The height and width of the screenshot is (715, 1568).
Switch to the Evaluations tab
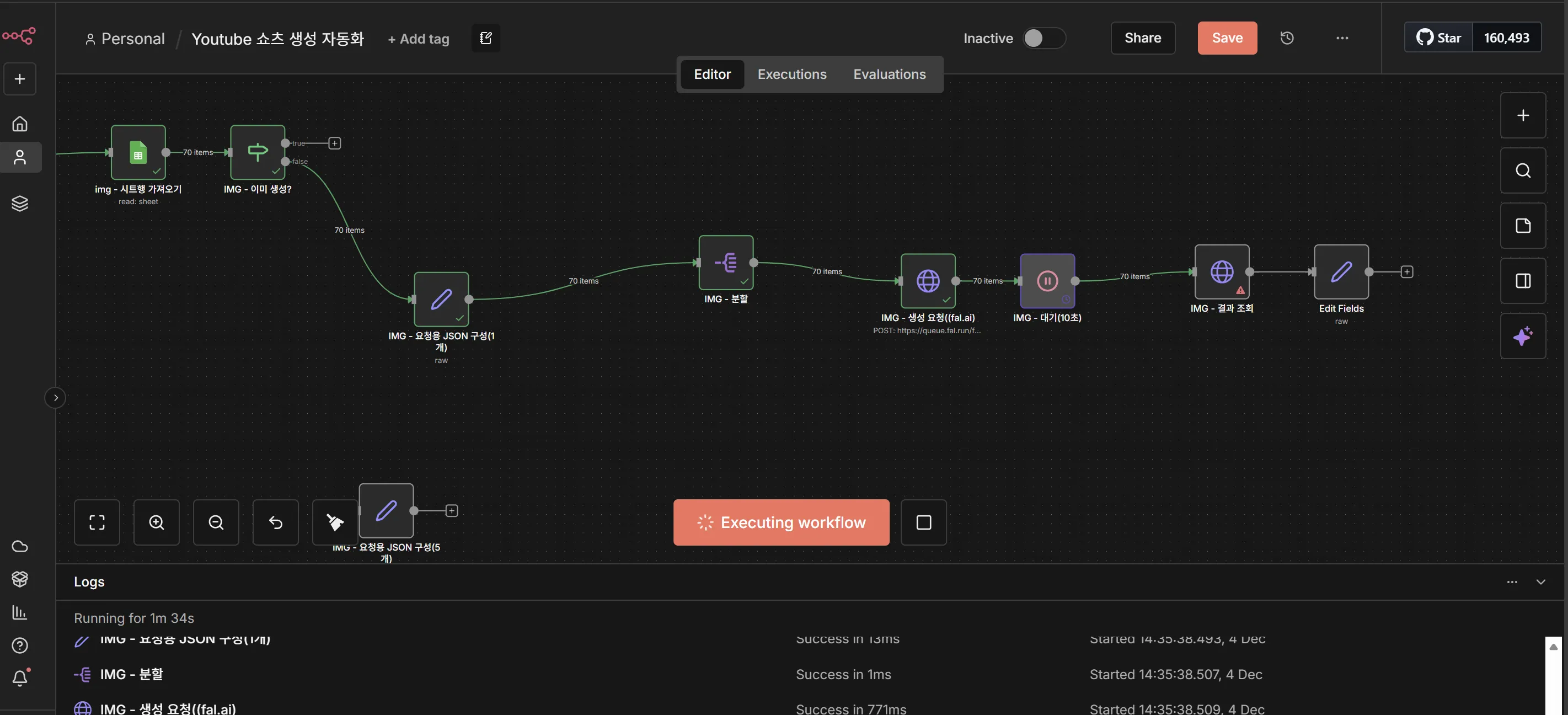coord(889,74)
